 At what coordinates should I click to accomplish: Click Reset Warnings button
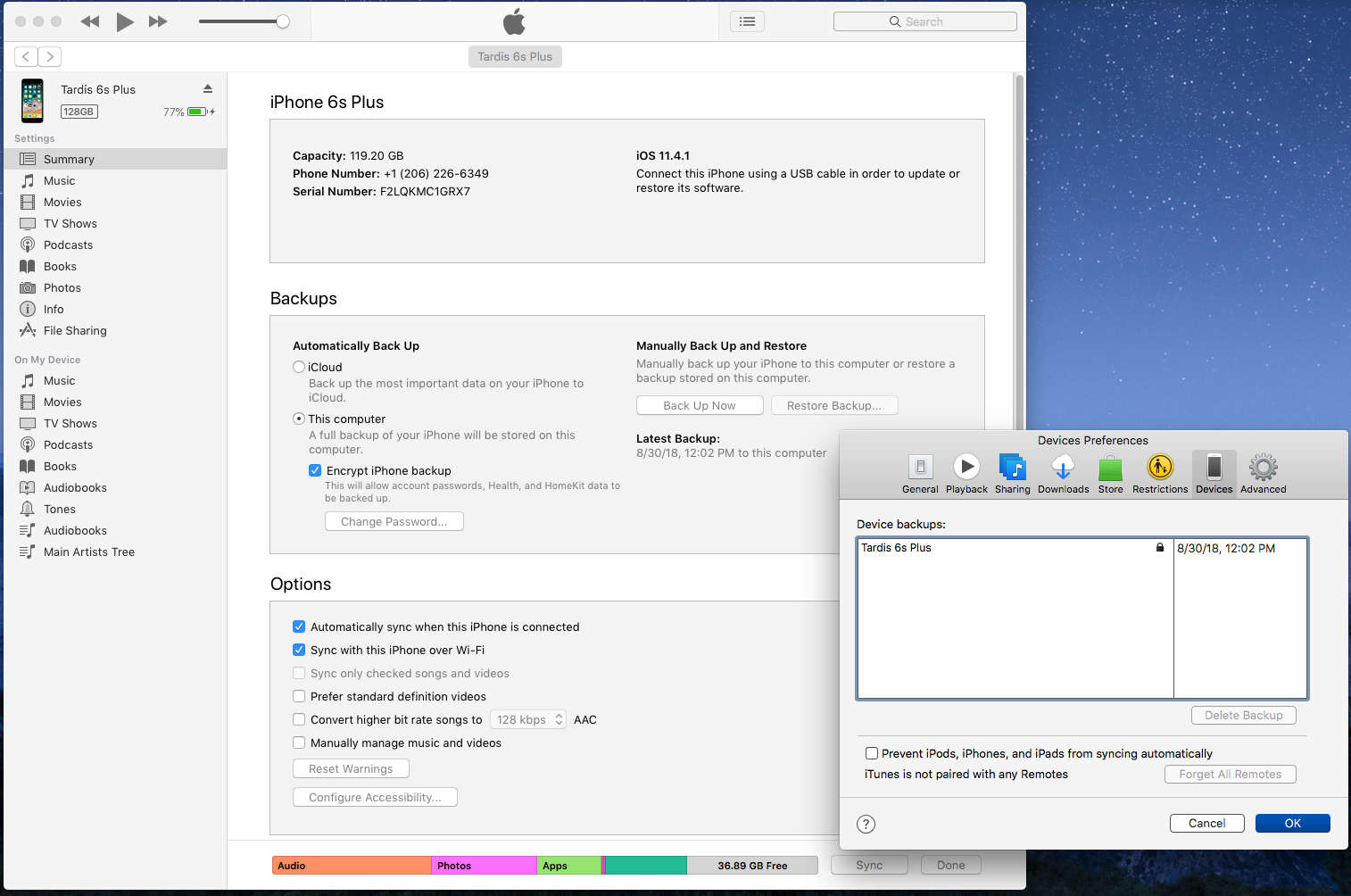point(351,768)
